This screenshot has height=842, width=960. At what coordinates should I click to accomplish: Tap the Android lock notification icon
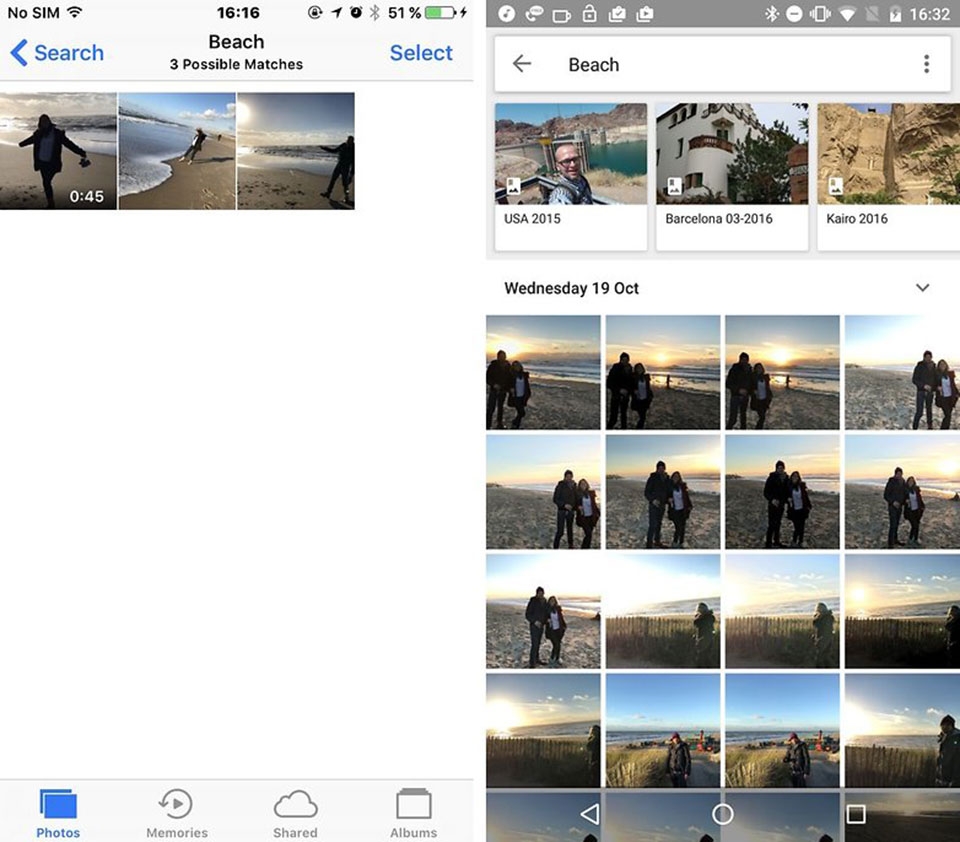[589, 13]
